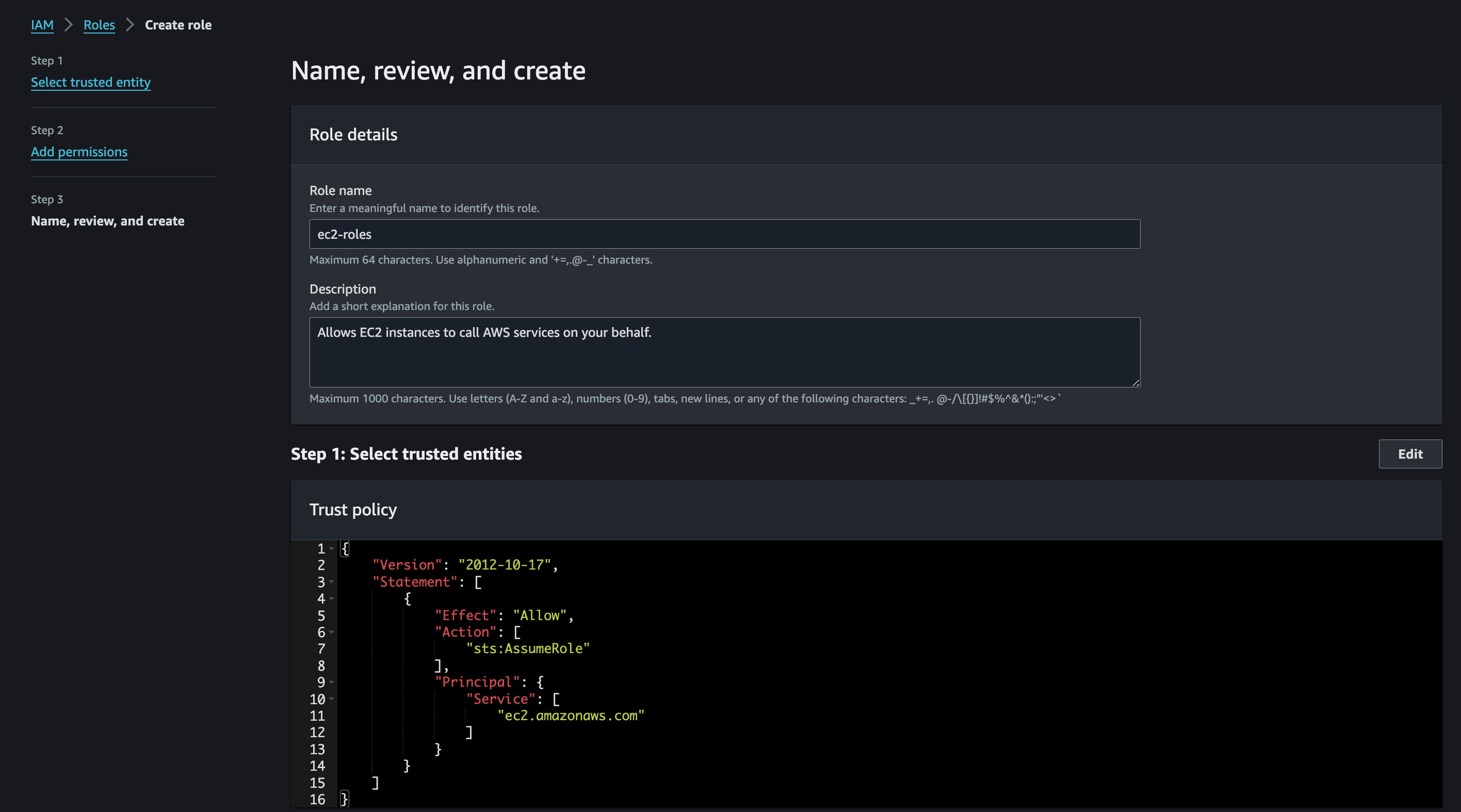The height and width of the screenshot is (812, 1461).
Task: Click the Edit button for trusted entities
Action: [x=1410, y=453]
